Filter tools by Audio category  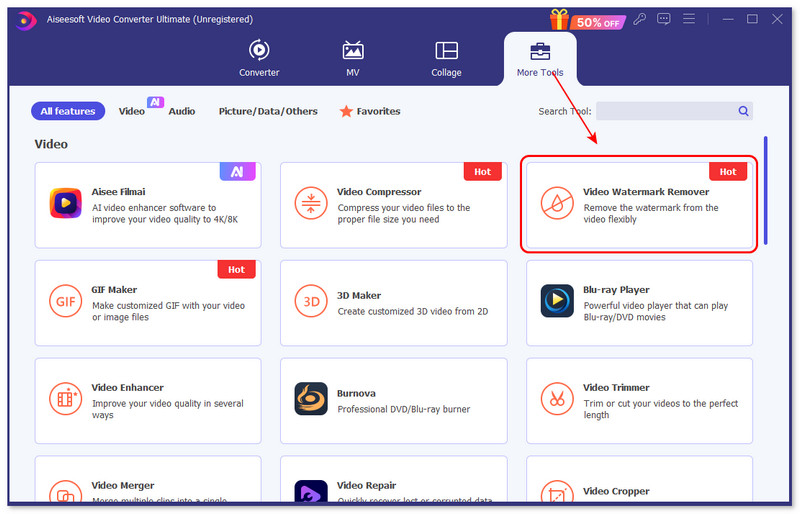point(182,111)
